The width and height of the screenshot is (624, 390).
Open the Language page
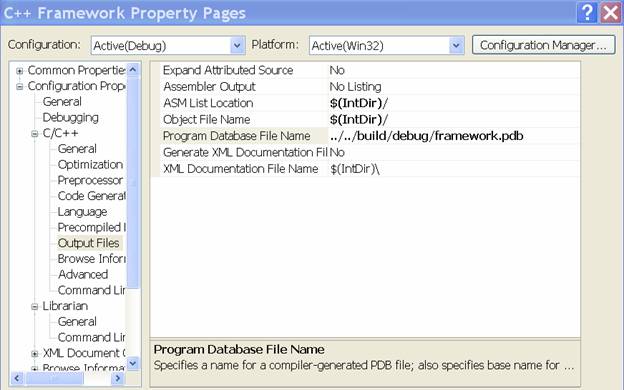point(82,212)
